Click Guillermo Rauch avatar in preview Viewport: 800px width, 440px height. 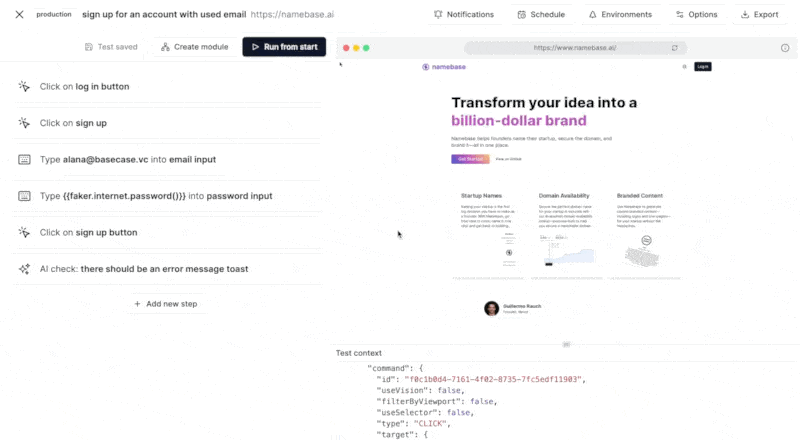pyautogui.click(x=491, y=308)
